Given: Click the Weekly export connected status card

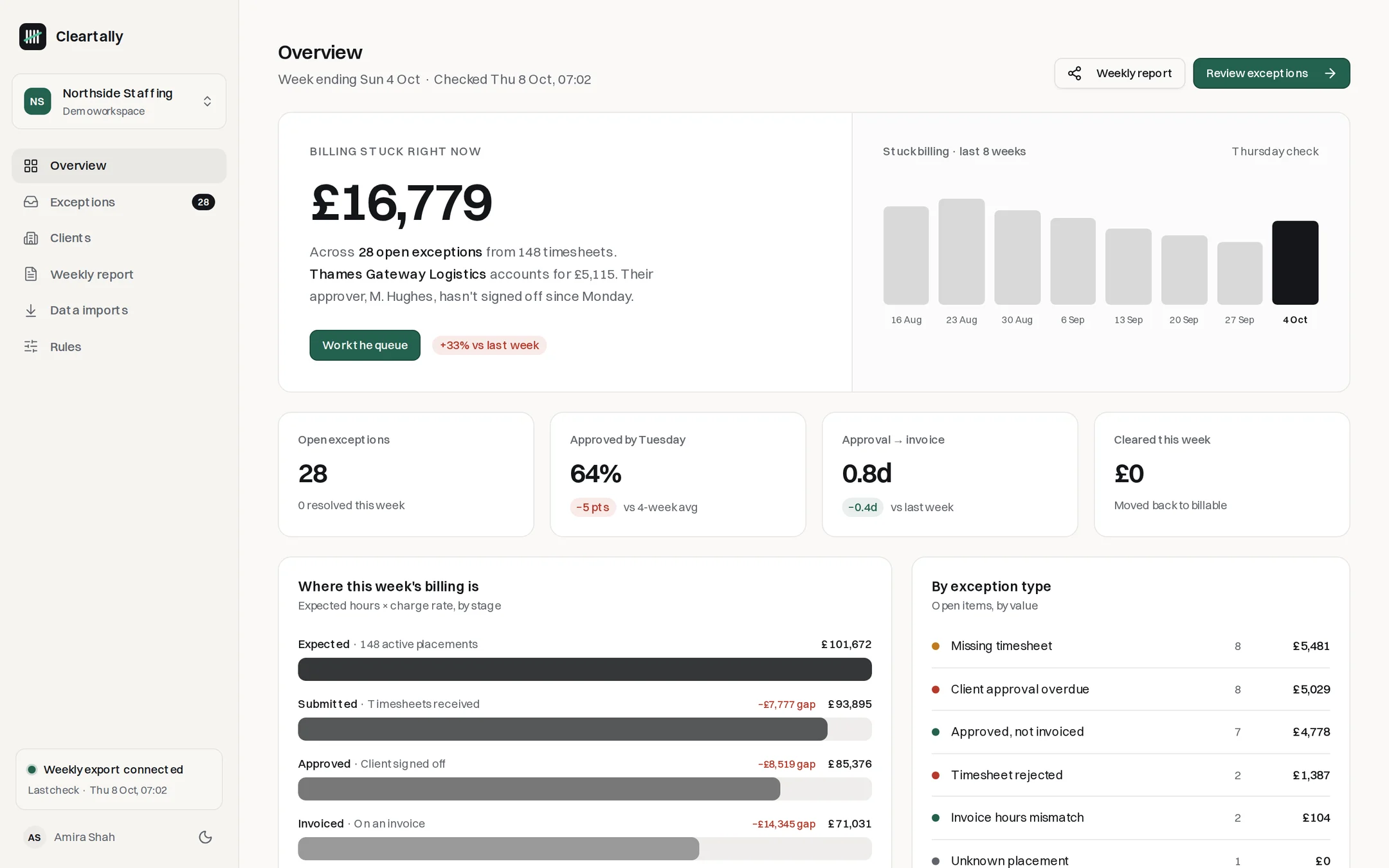Looking at the screenshot, I should click(119, 779).
